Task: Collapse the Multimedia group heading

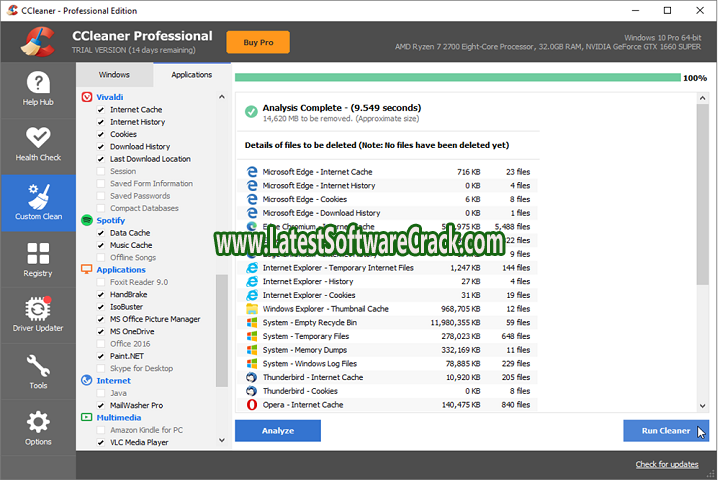Action: (x=118, y=418)
